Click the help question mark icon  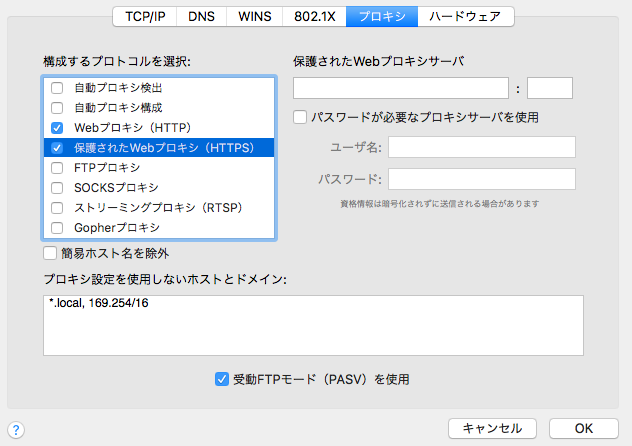tap(16, 429)
